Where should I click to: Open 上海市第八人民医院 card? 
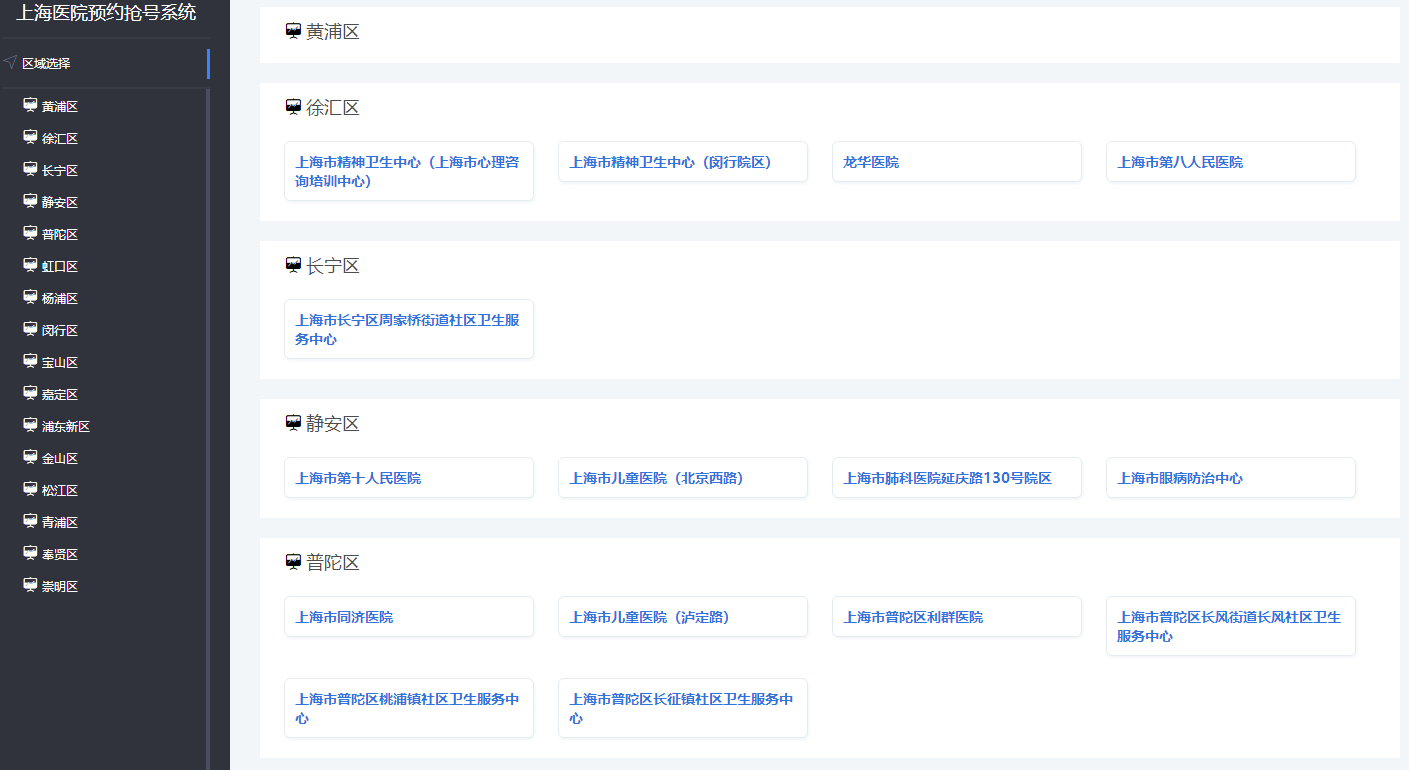tap(1230, 162)
